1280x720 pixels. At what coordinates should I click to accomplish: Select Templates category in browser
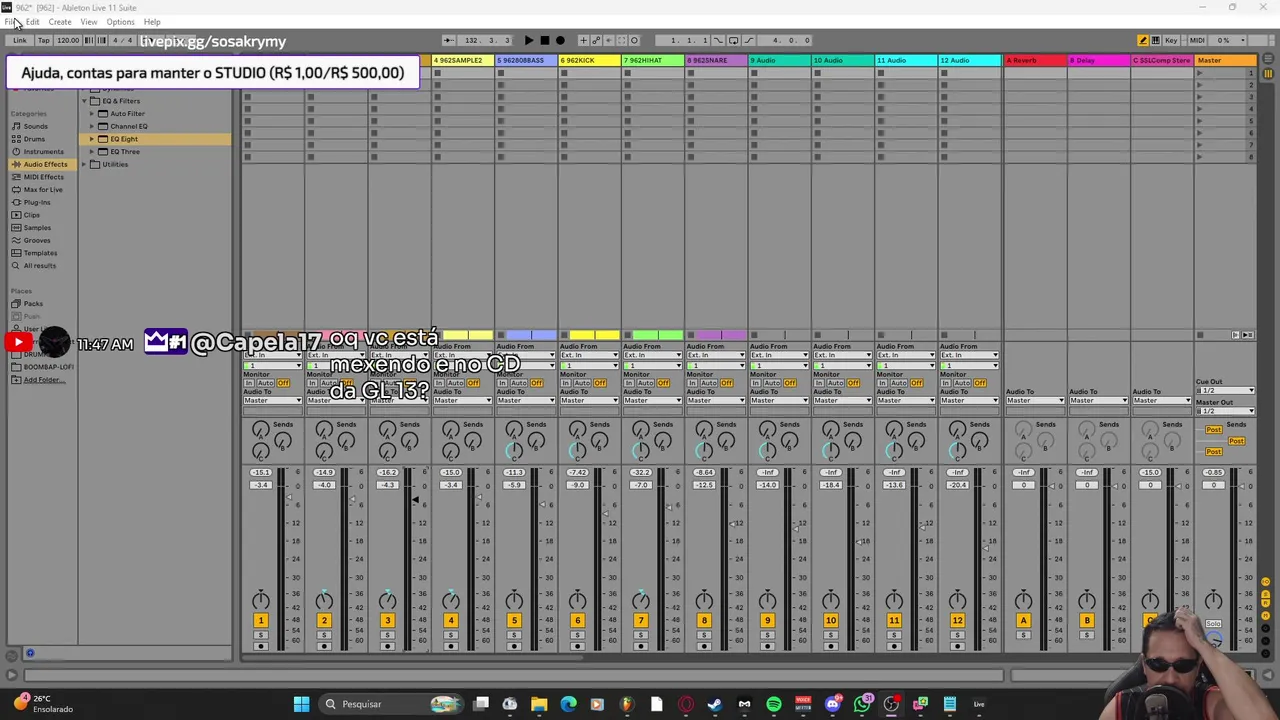pos(40,253)
